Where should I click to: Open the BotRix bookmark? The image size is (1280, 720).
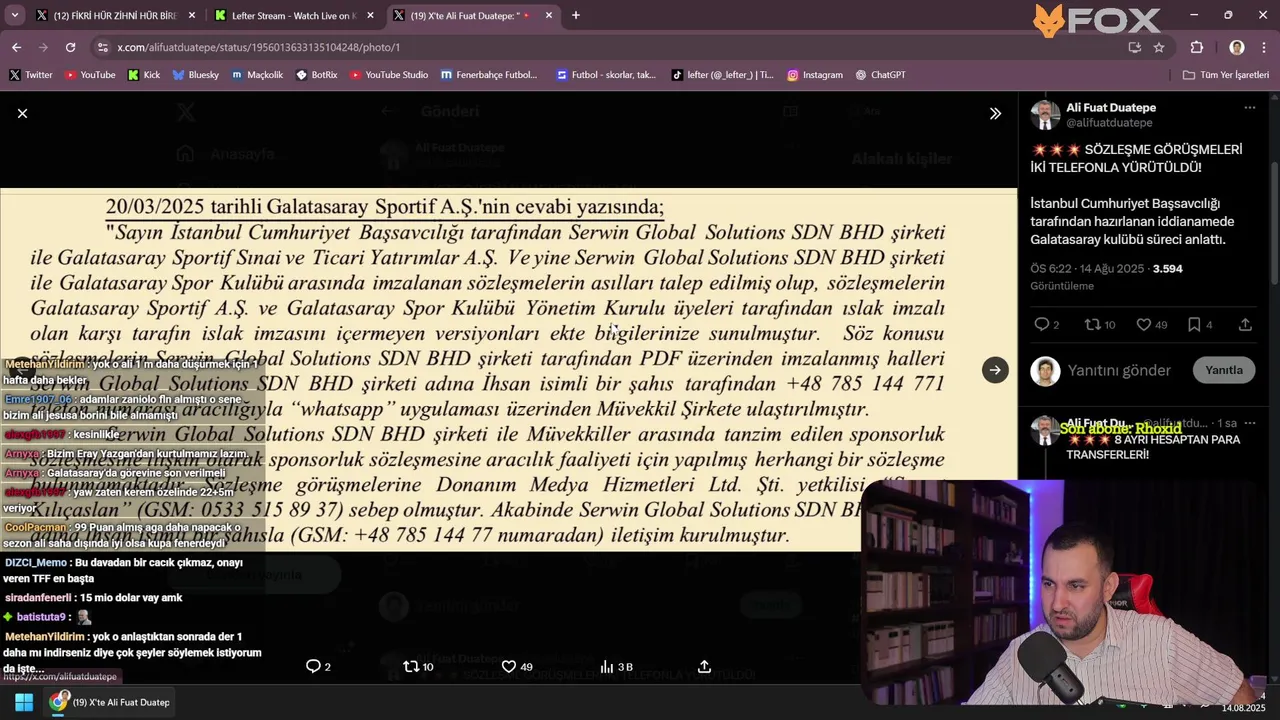point(316,75)
